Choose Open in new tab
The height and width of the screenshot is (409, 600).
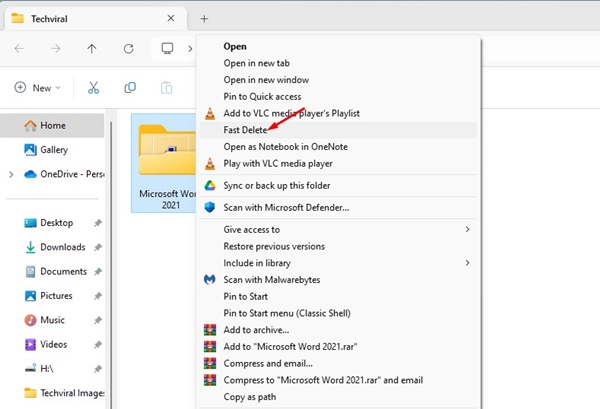(x=338, y=63)
